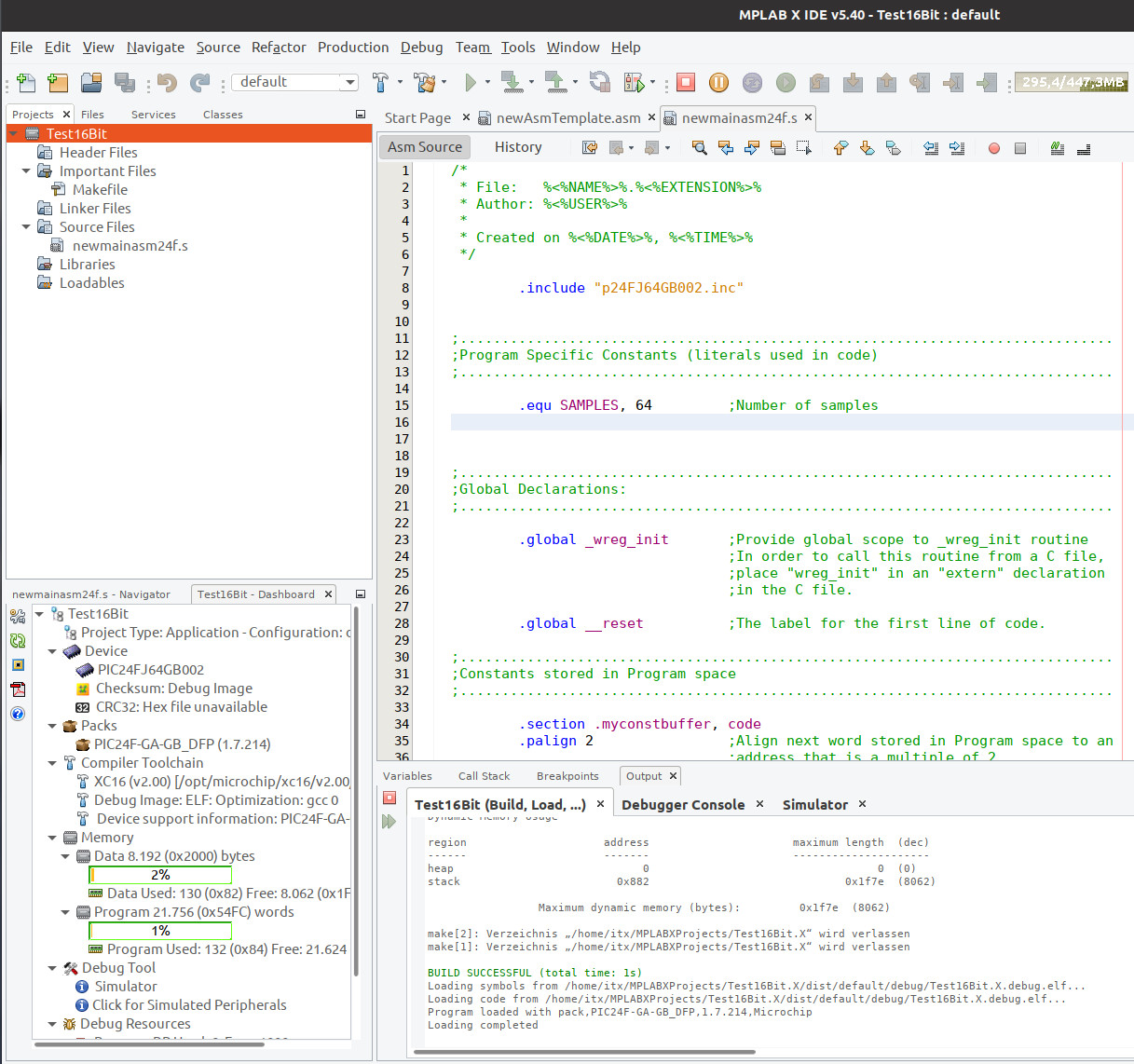This screenshot has height=1064, width=1134.
Task: Pause the debugger with the orange button
Action: coord(718,82)
